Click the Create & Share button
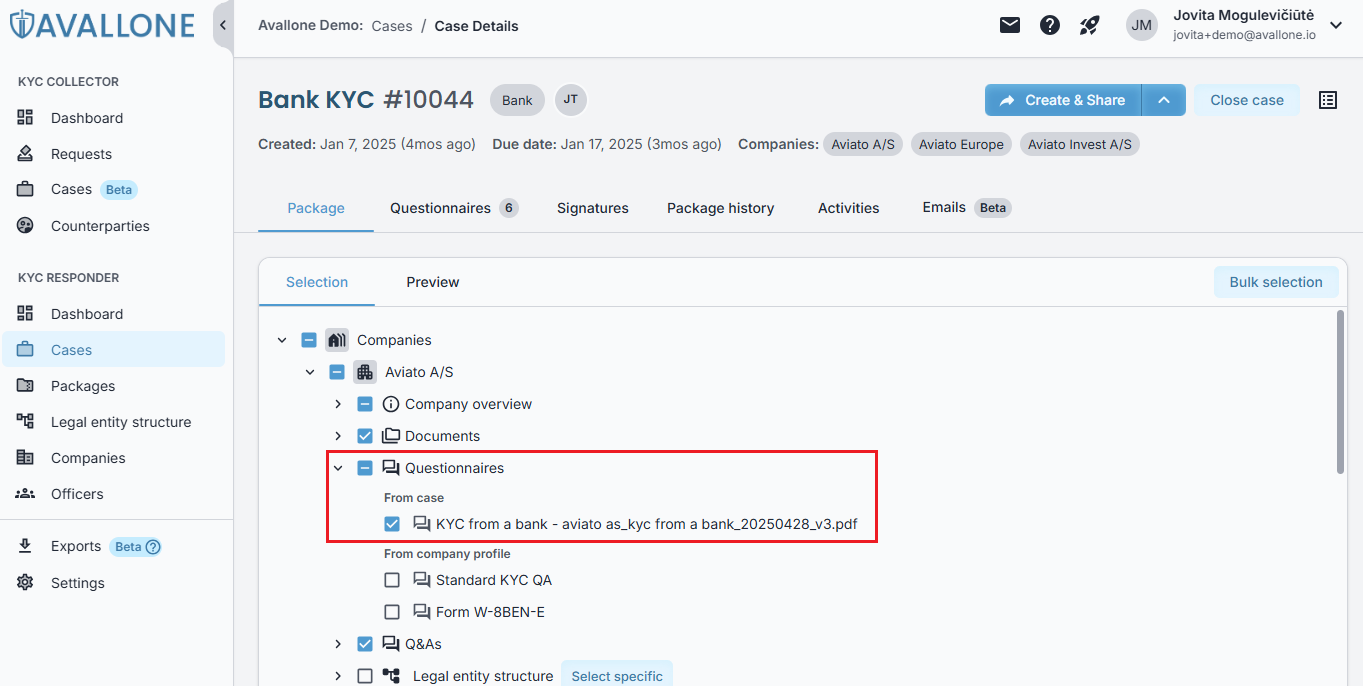 coord(1063,100)
